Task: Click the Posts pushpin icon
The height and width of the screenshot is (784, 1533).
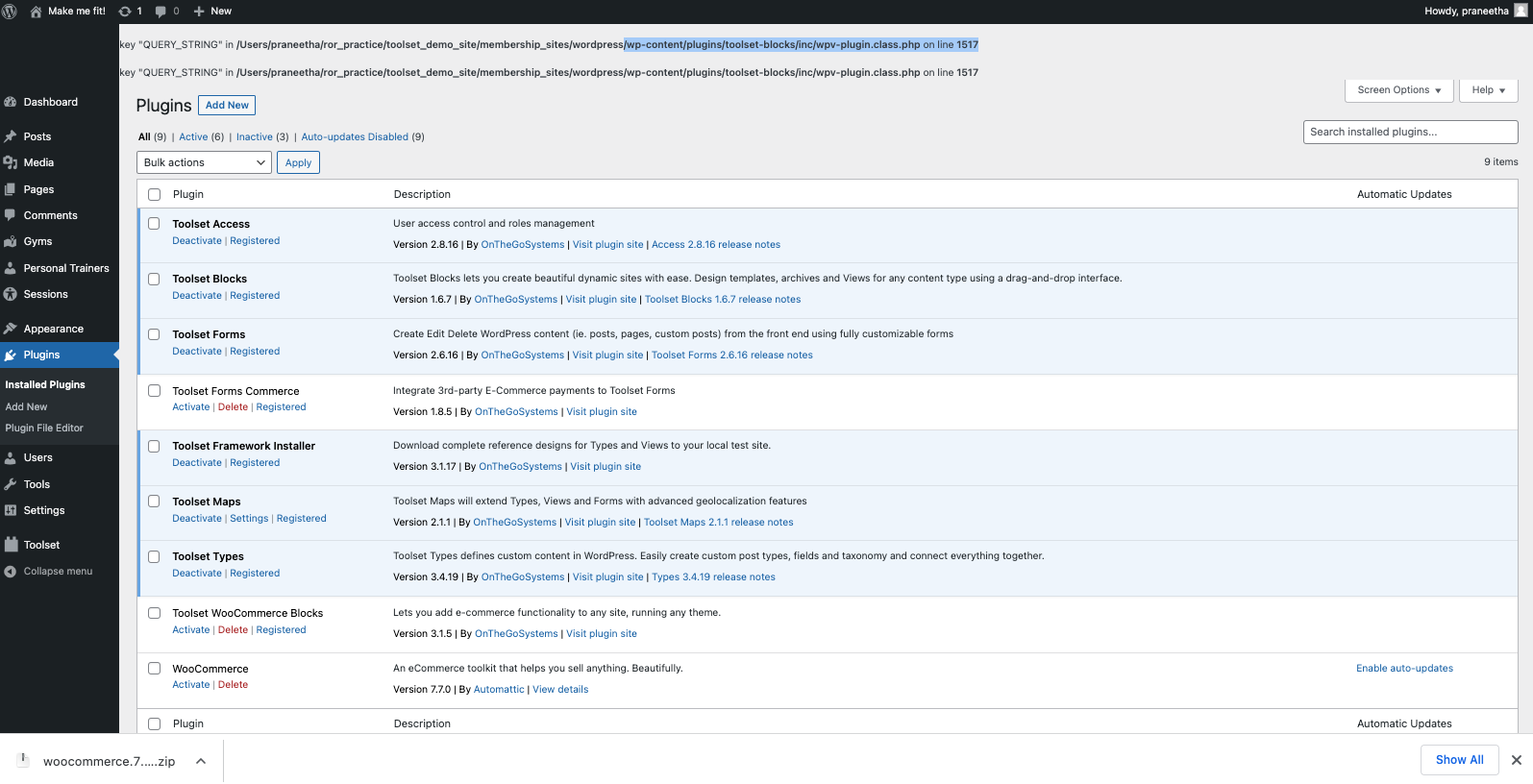Action: (11, 136)
